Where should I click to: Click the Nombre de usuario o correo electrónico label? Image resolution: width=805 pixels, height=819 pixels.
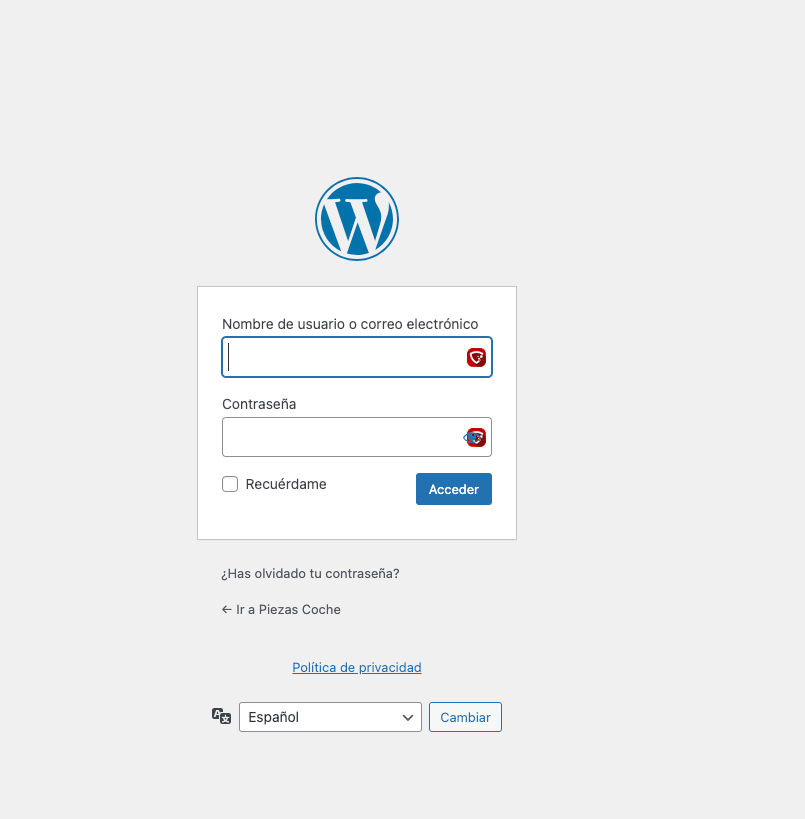pyautogui.click(x=350, y=324)
